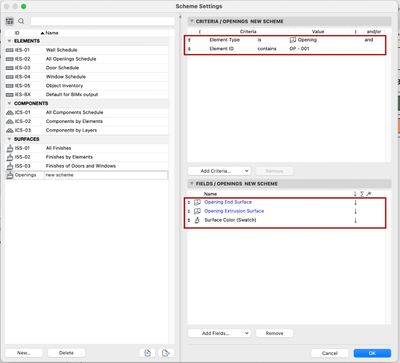Viewport: 400px width, 363px height.
Task: Select the Finishes by Elements name
Action: click(x=69, y=157)
